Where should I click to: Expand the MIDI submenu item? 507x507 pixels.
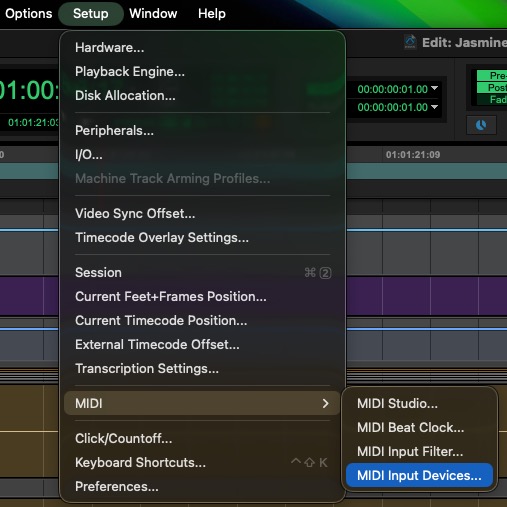202,403
